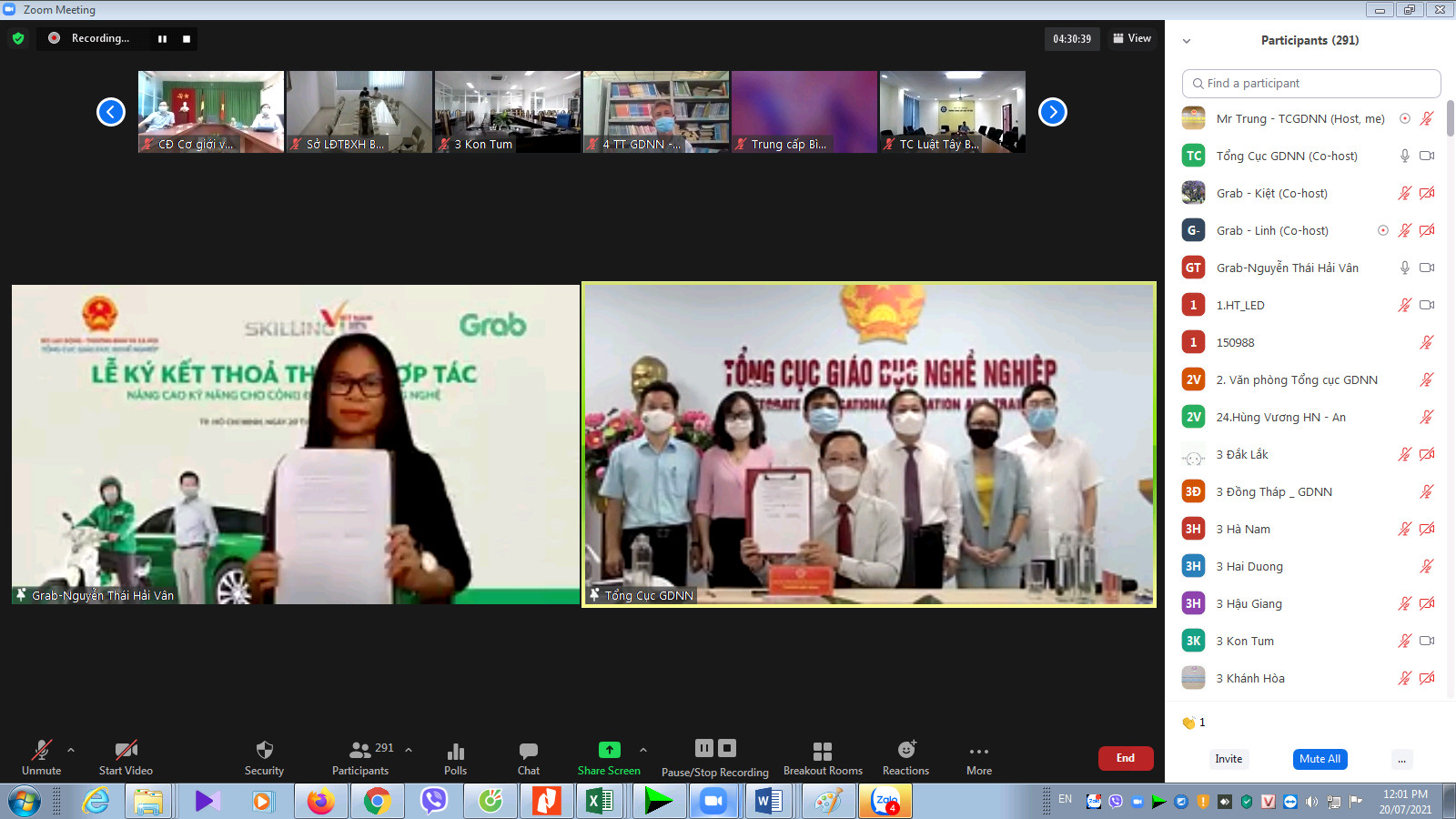Open Zalo from the taskbar

click(885, 802)
